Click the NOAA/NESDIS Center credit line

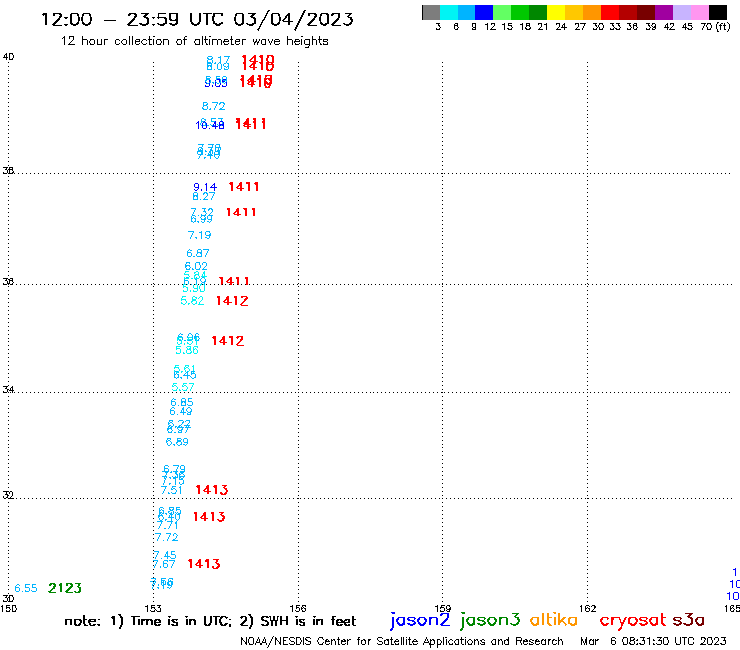click(402, 641)
